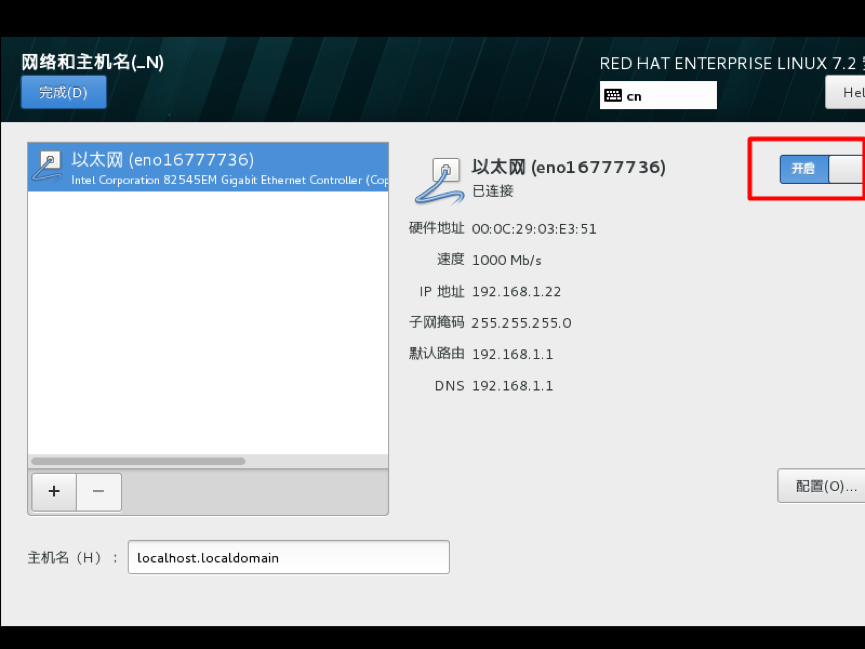The image size is (865, 649).
Task: Click the IP address value 192.168.1.22
Action: 516,291
